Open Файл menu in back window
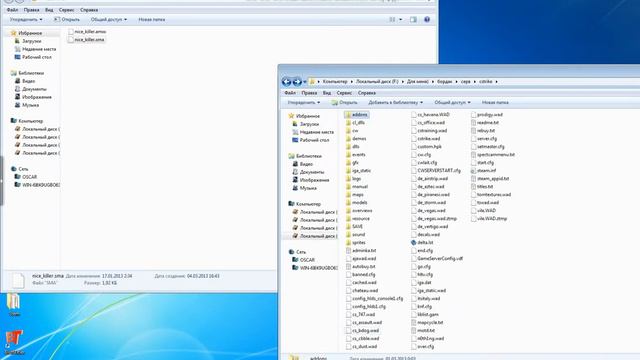Screen dimensions: 640x360 (x=12, y=10)
